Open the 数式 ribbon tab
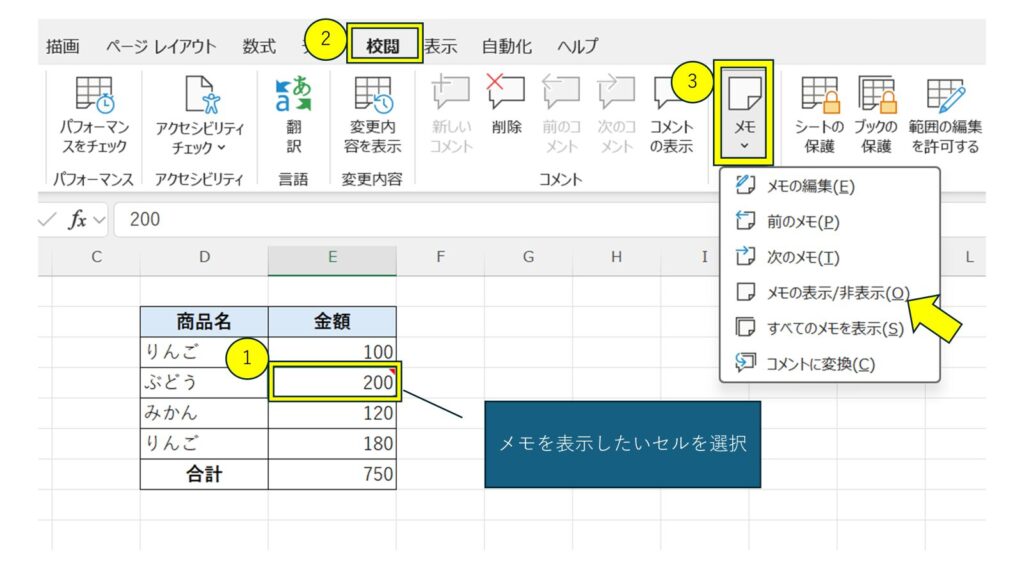 tap(259, 46)
